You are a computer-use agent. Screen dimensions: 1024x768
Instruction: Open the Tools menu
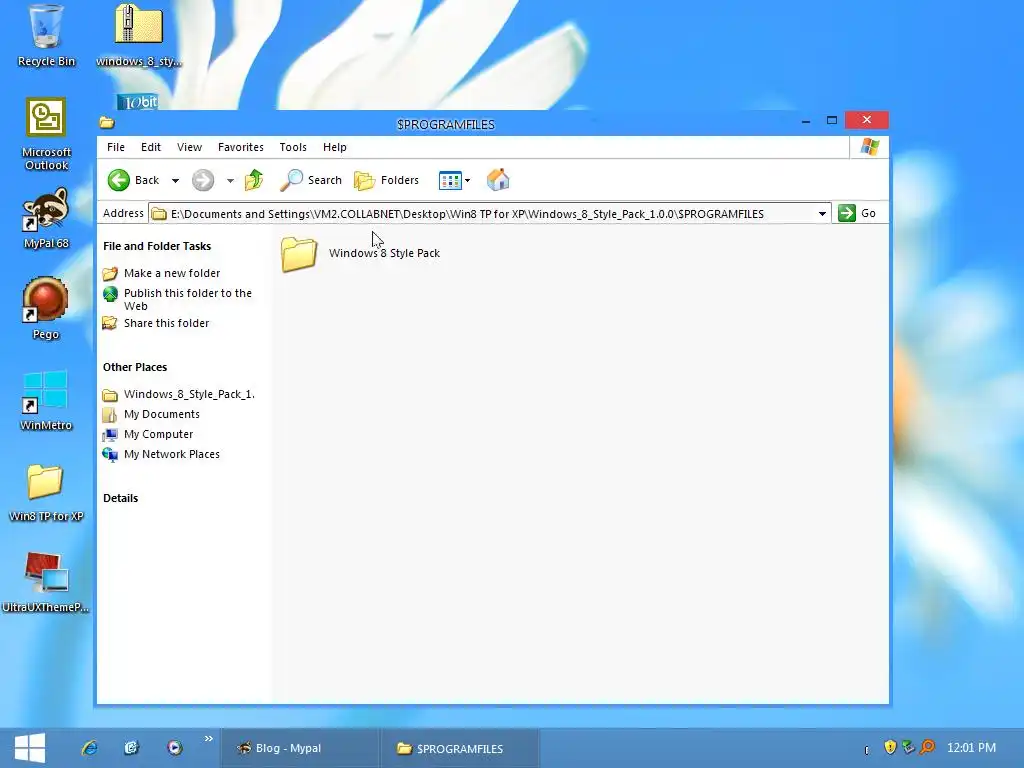(x=293, y=147)
